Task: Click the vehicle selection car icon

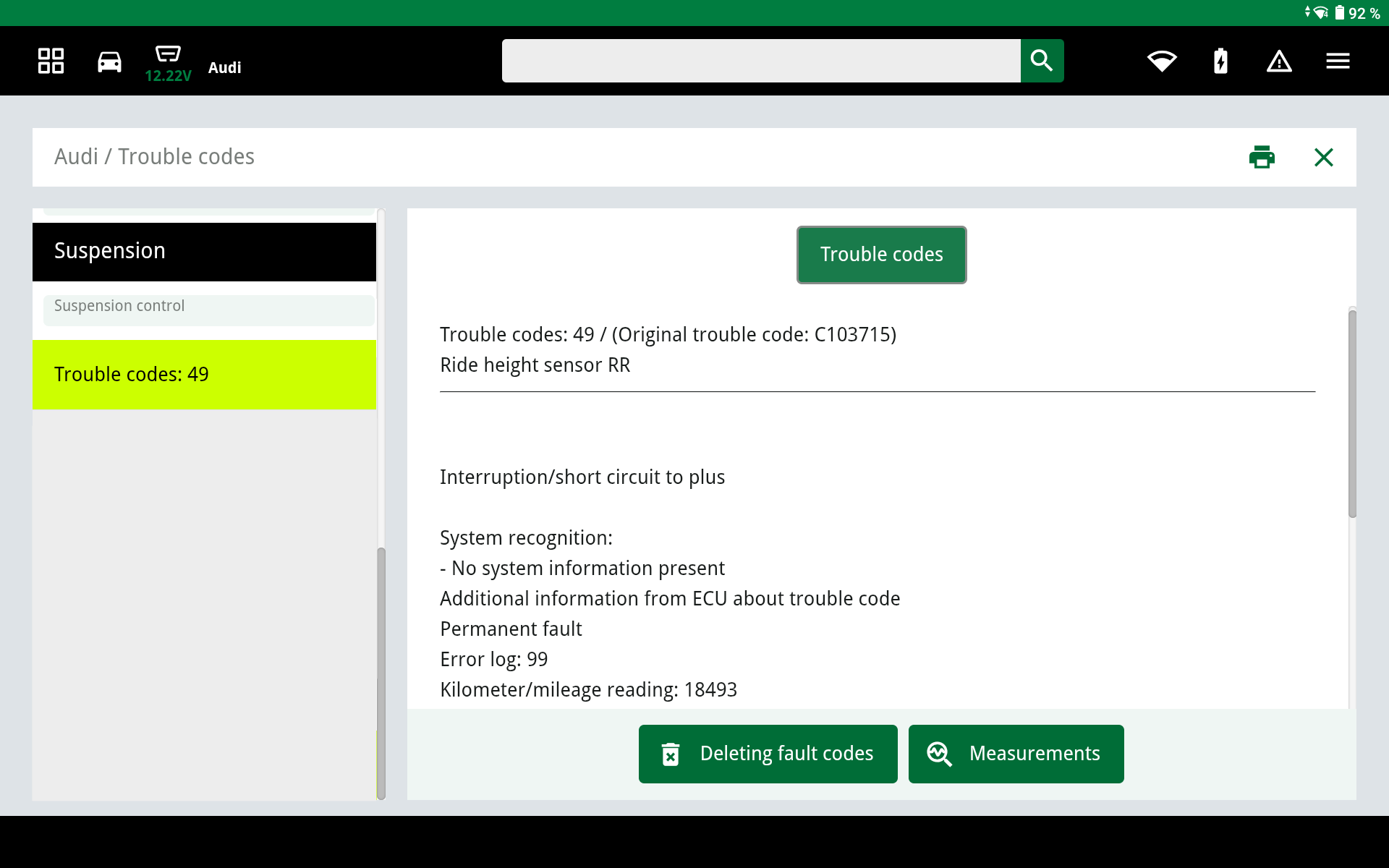Action: [109, 61]
